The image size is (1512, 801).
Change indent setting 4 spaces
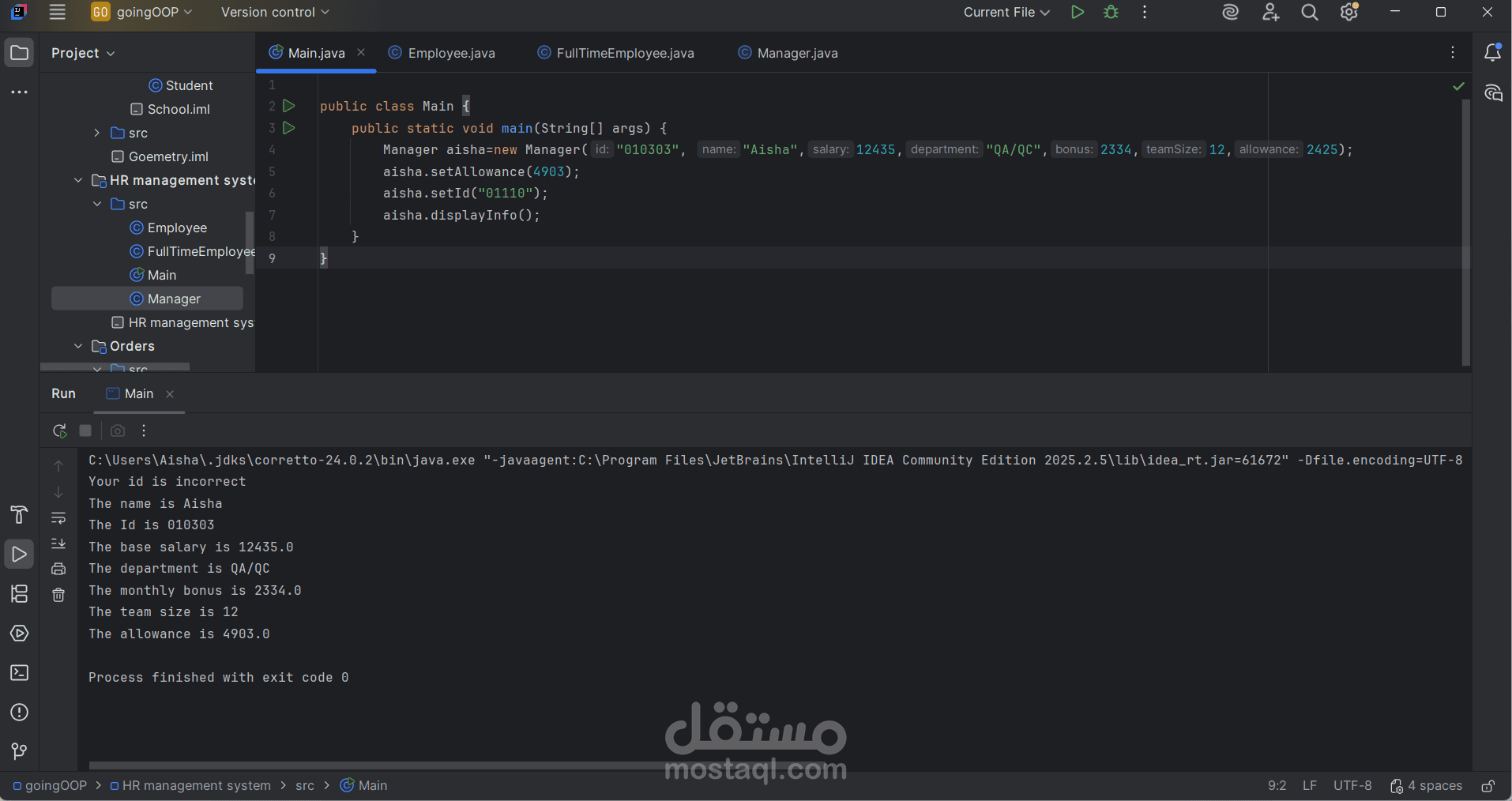coord(1426,786)
